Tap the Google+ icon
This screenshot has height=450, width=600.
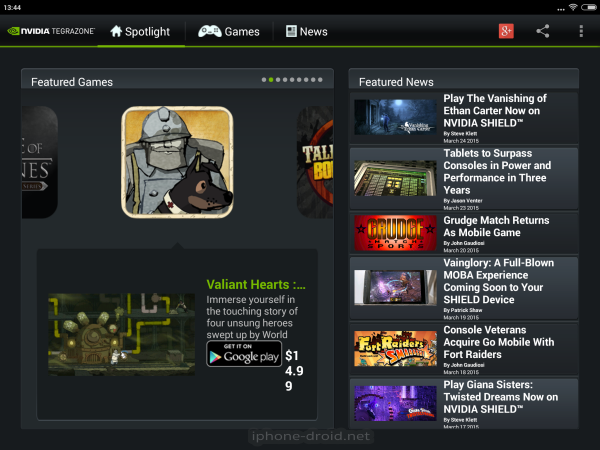(x=506, y=31)
